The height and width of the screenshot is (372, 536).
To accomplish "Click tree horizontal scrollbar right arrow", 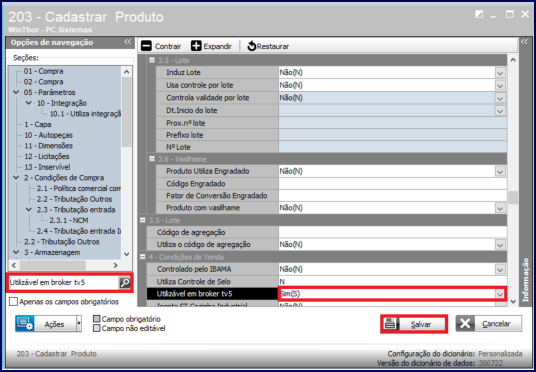I will pos(116,265).
